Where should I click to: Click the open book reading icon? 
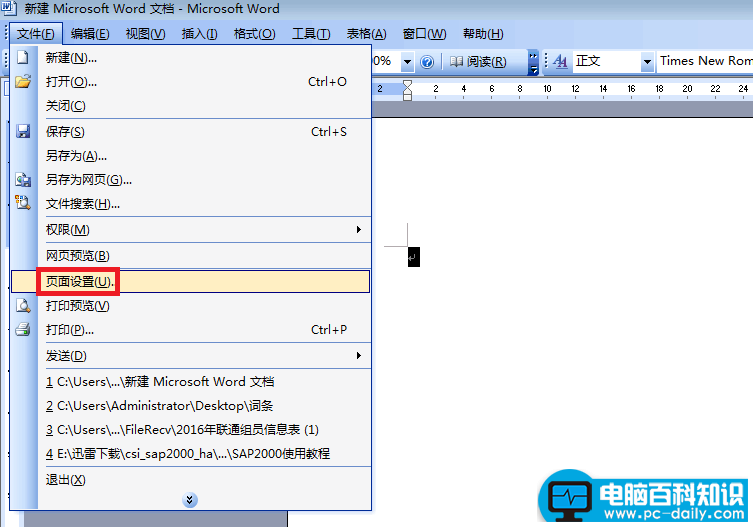[456, 61]
